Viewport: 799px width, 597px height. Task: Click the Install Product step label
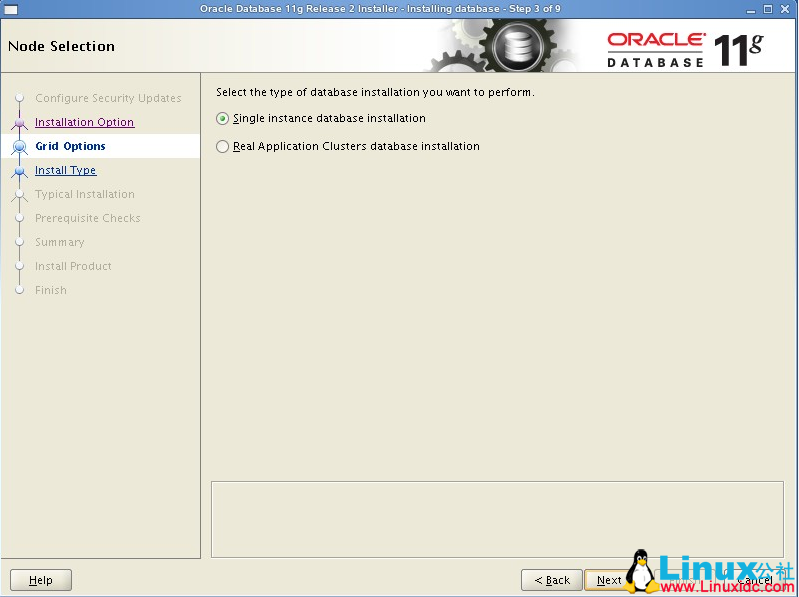coord(73,266)
